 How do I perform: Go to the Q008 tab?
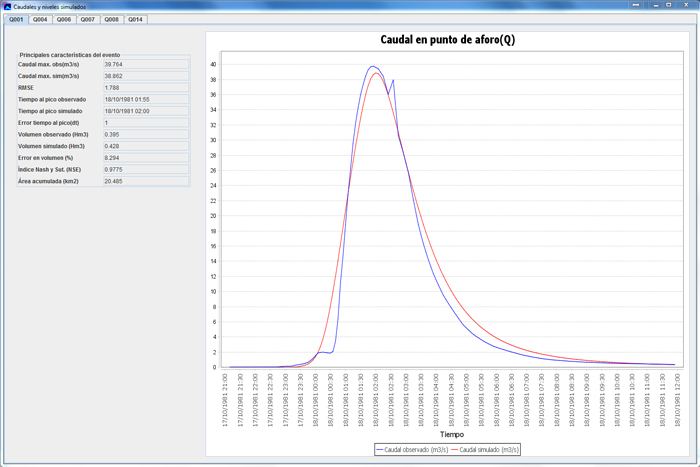[x=112, y=19]
